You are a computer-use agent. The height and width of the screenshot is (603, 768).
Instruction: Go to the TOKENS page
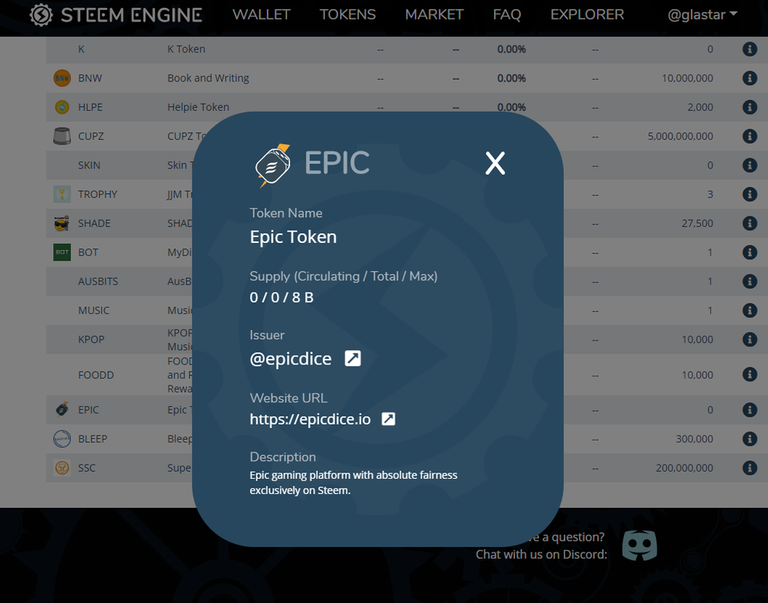347,15
